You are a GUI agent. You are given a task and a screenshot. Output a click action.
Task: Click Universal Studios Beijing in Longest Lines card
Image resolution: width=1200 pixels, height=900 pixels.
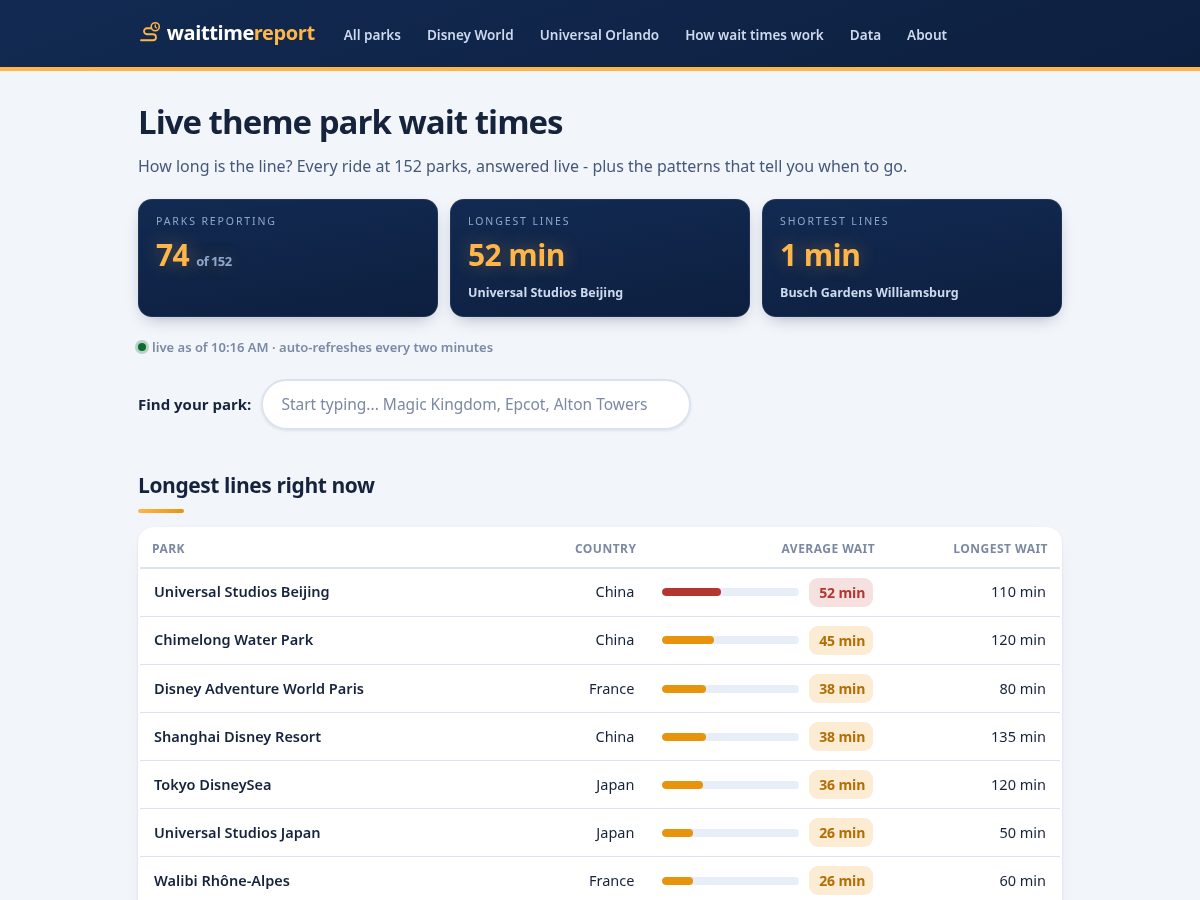(545, 293)
